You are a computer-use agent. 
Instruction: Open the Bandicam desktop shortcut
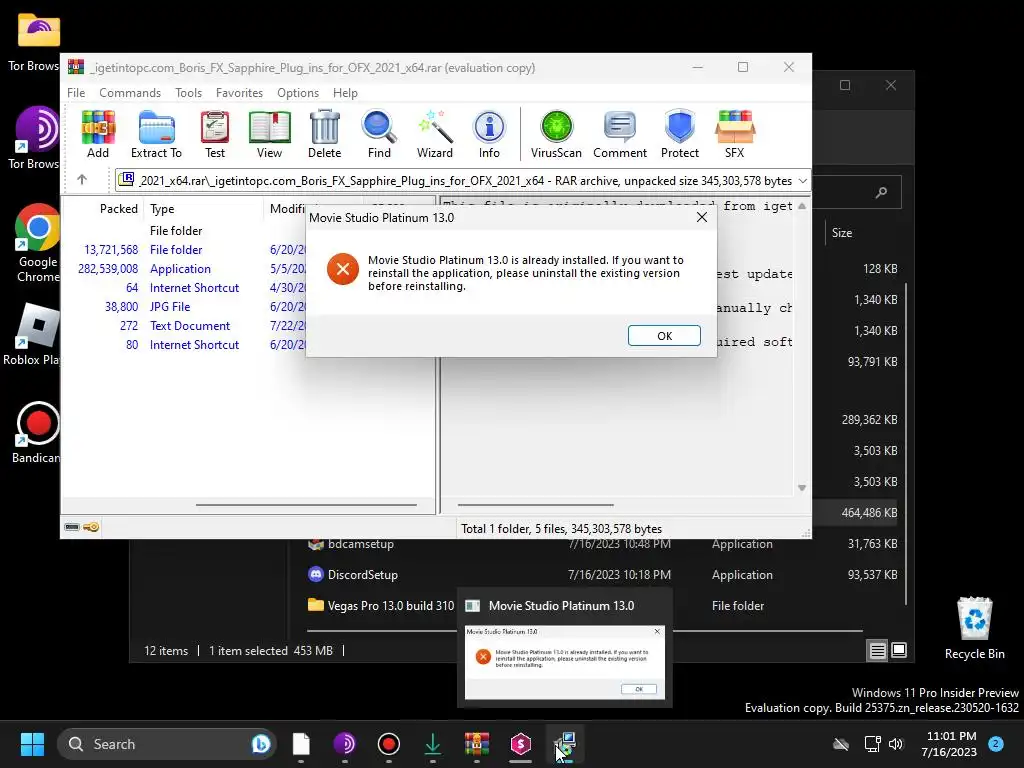[x=36, y=432]
